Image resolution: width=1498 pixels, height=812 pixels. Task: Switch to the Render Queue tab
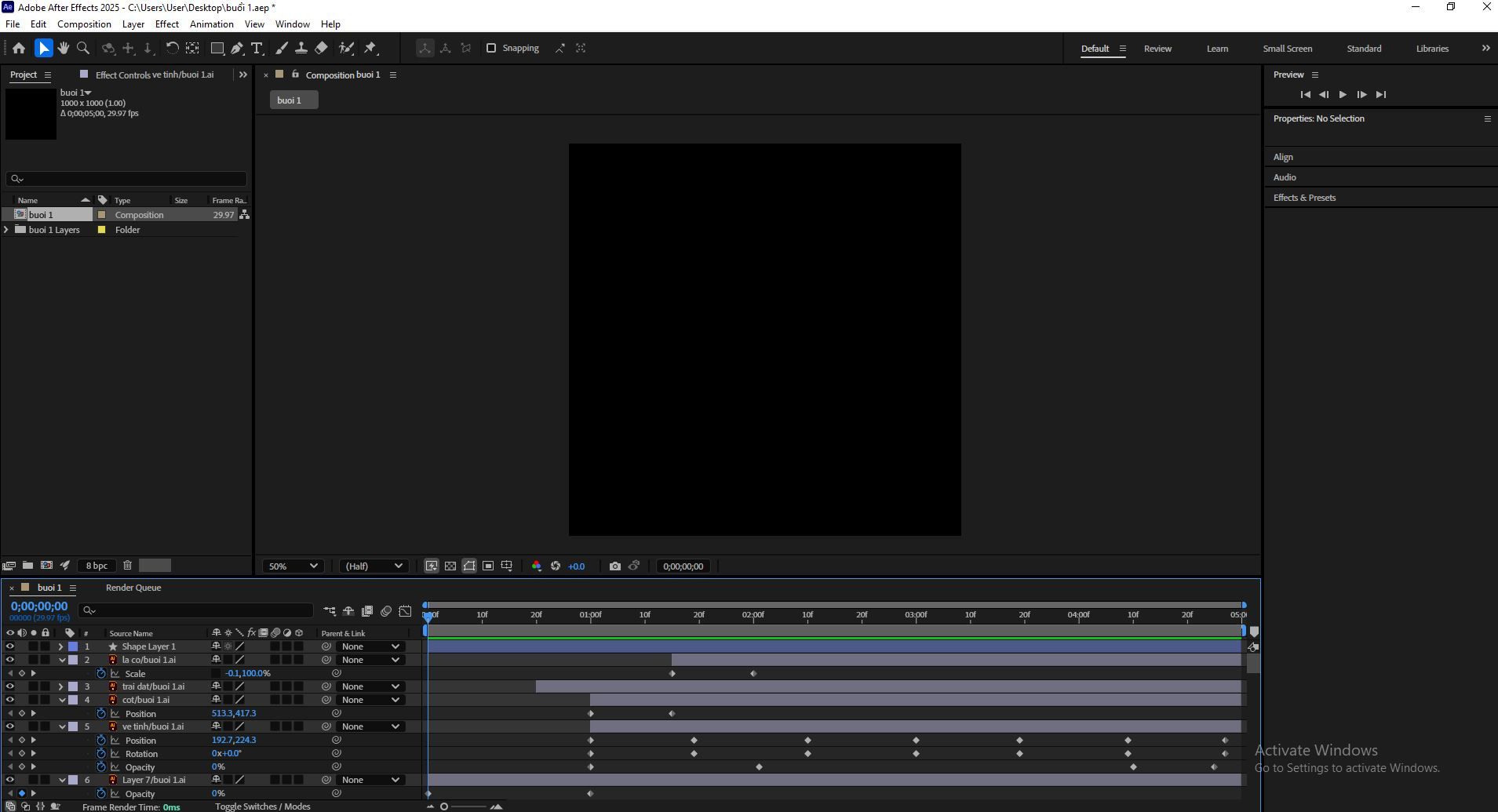(x=133, y=588)
